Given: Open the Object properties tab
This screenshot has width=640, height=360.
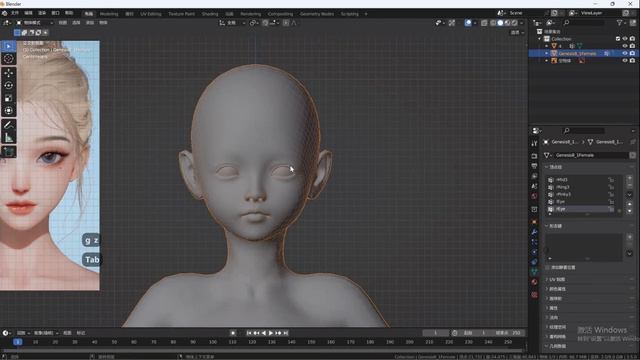Looking at the screenshot, I should (534, 222).
